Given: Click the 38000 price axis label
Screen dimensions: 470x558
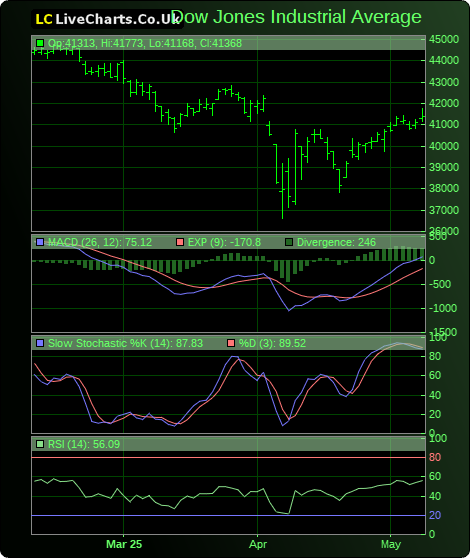Looking at the screenshot, I should tap(444, 188).
